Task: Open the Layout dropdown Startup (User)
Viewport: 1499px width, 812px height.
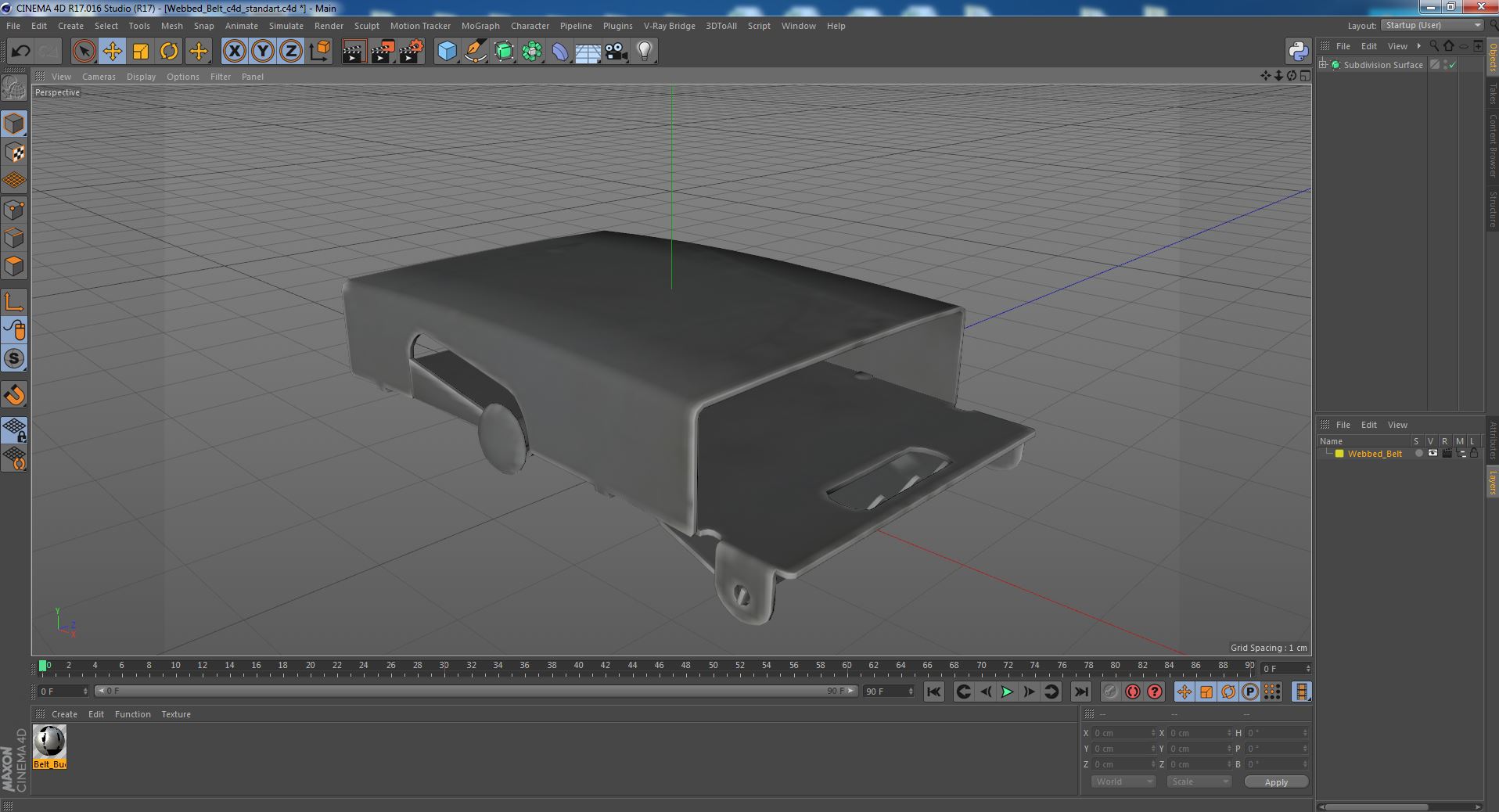Action: point(1432,25)
